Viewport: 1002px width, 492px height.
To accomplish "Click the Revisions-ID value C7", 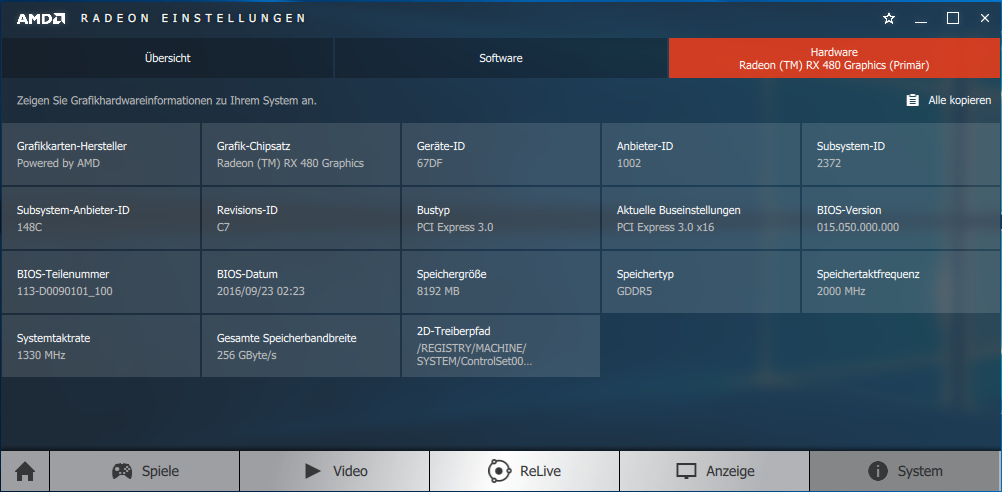I will (x=224, y=227).
